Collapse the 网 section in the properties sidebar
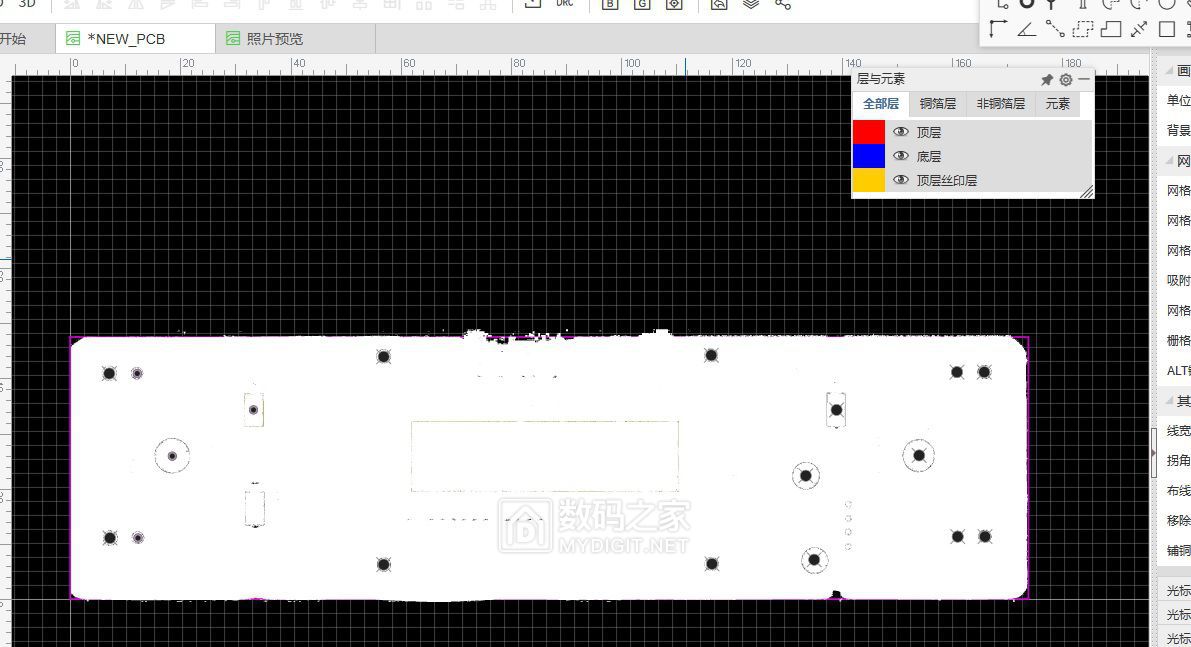 pos(1169,160)
